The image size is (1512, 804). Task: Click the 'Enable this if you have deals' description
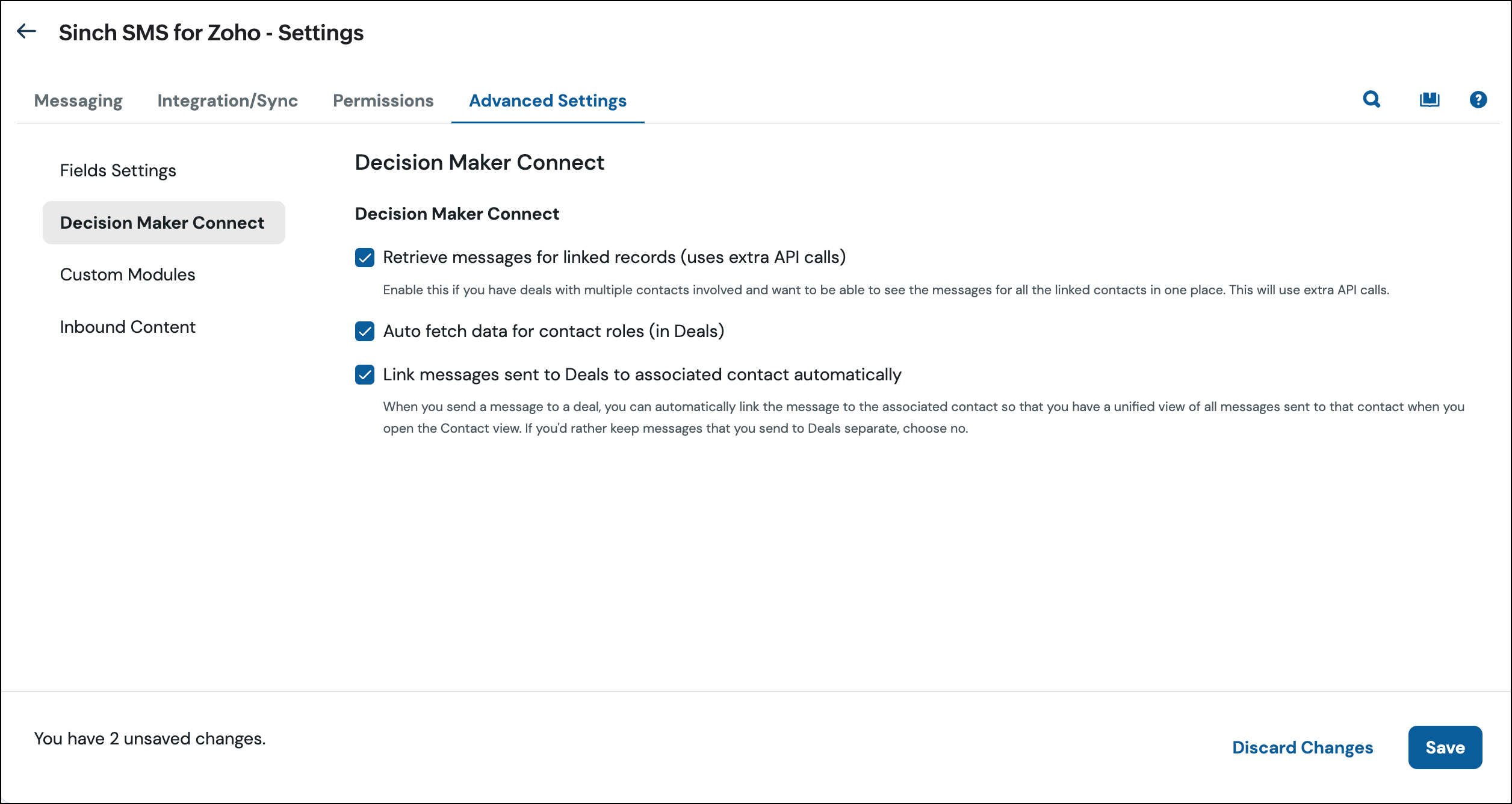[x=886, y=290]
